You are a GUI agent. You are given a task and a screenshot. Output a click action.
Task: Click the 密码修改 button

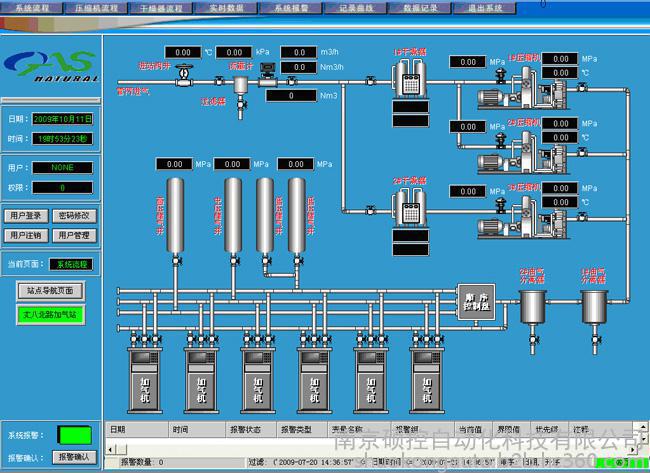point(74,216)
